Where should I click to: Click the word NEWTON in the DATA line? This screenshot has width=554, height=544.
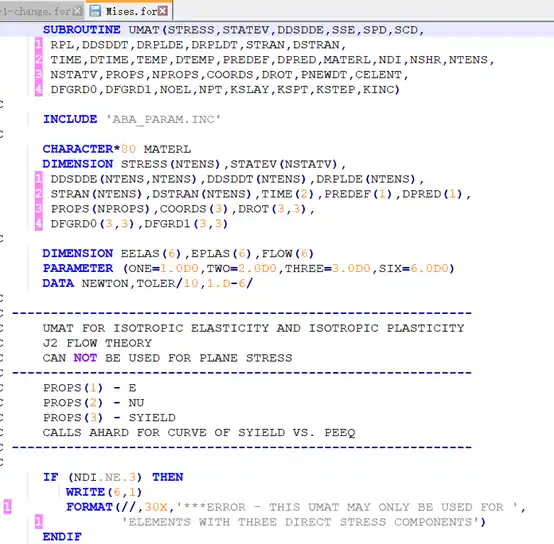point(105,283)
